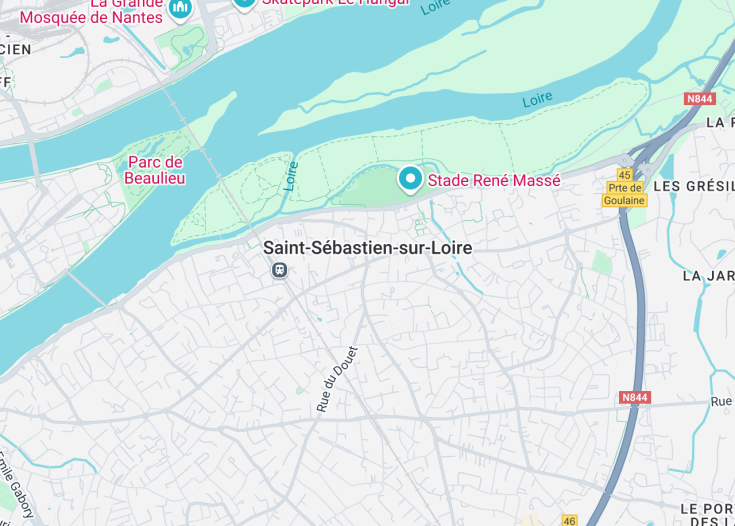This screenshot has width=735, height=526.
Task: Click the Saint-Sébastien-sur-Loire train station icon
Action: (280, 270)
